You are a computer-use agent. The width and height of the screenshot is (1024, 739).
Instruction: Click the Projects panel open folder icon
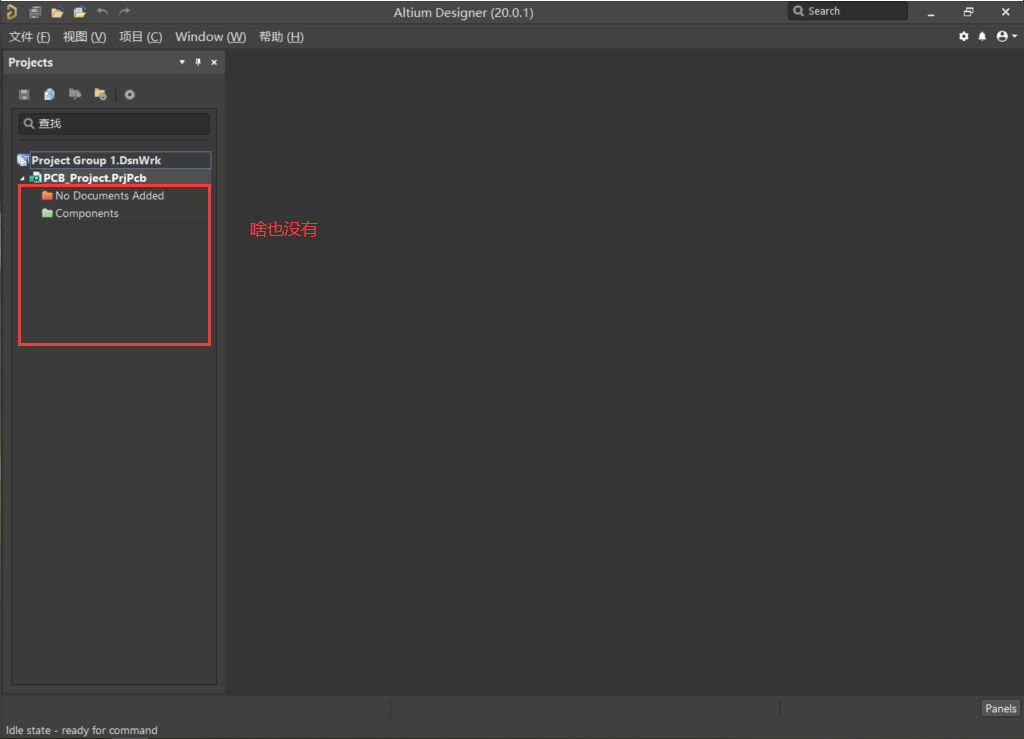point(100,95)
